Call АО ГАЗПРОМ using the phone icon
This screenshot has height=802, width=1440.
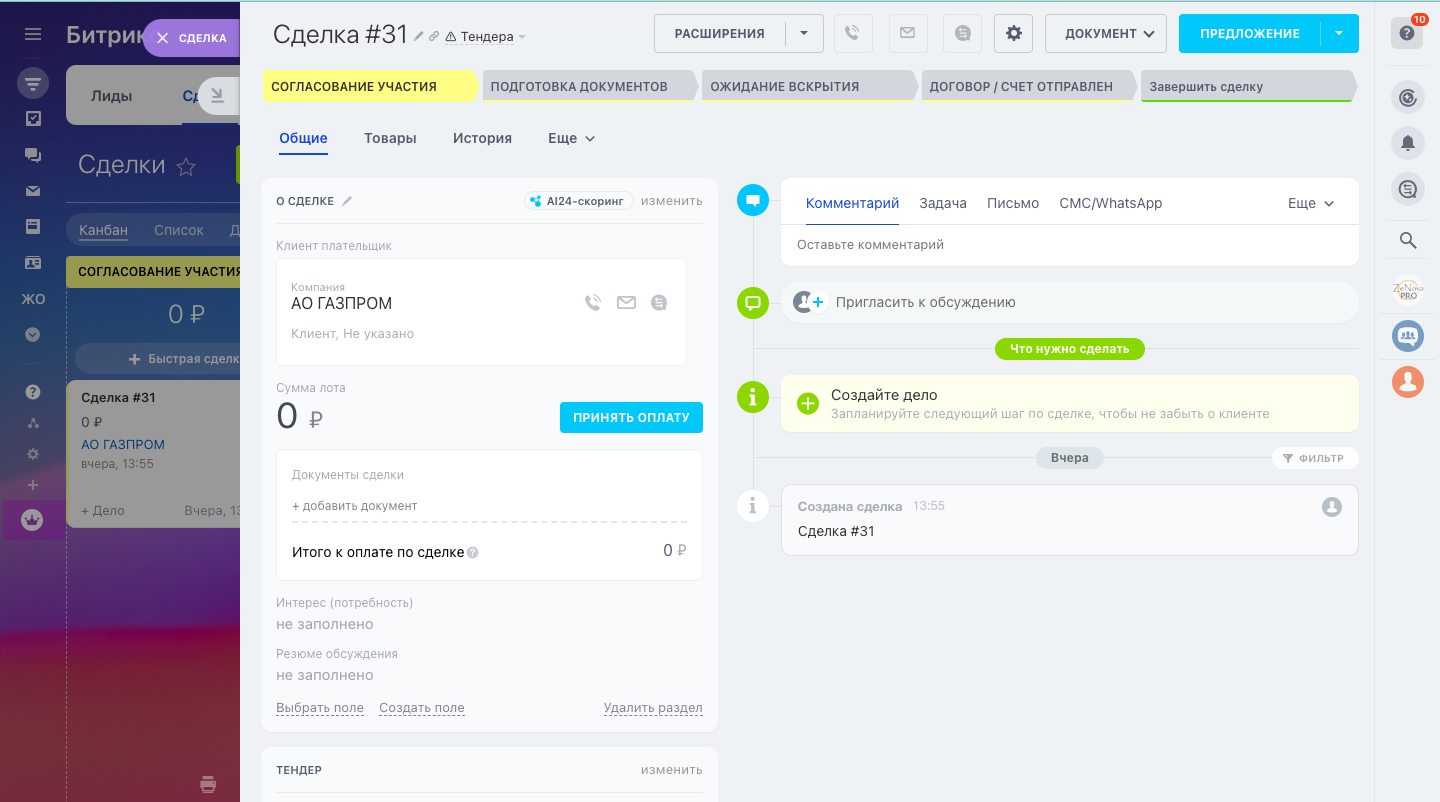593,302
